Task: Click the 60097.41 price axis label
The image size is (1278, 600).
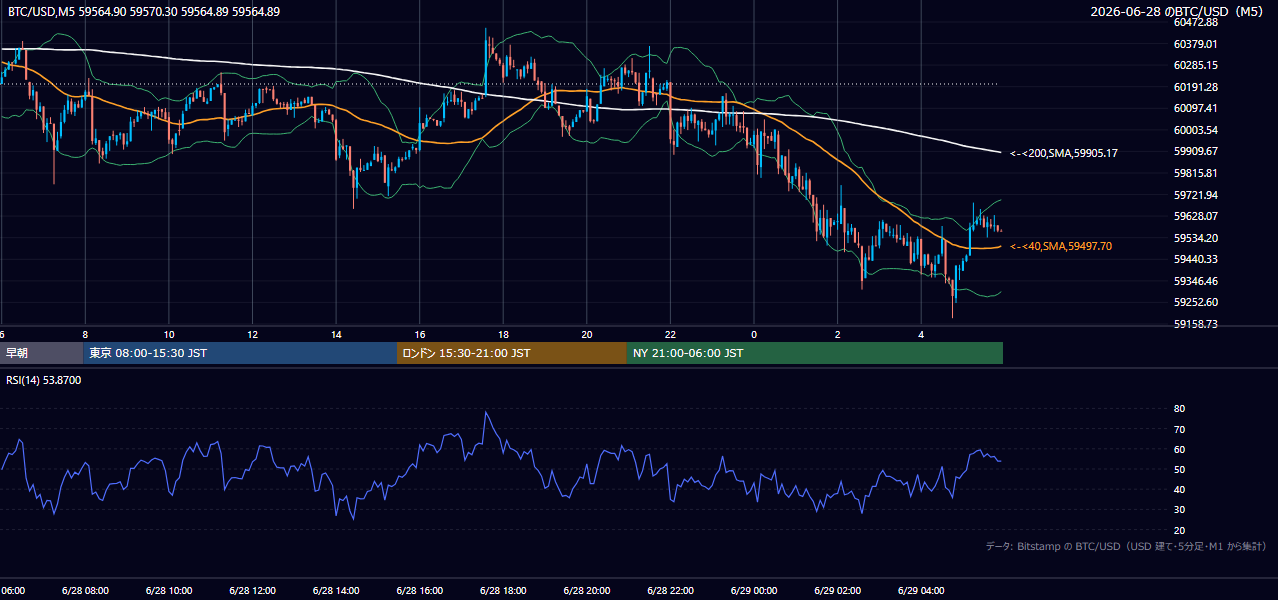Action: pyautogui.click(x=1195, y=108)
